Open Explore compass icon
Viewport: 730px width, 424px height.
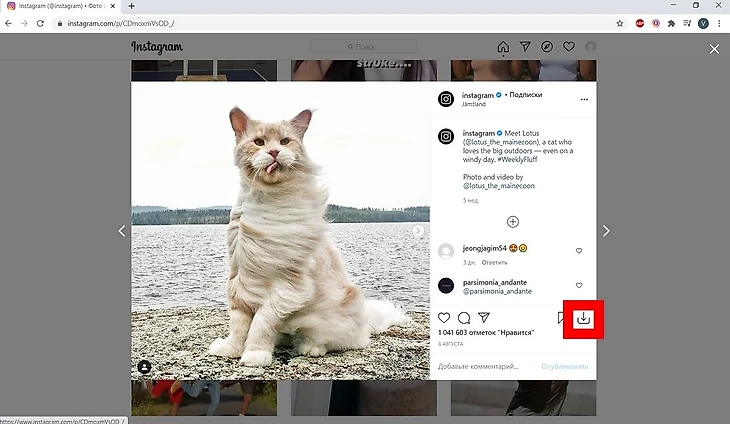click(x=547, y=47)
